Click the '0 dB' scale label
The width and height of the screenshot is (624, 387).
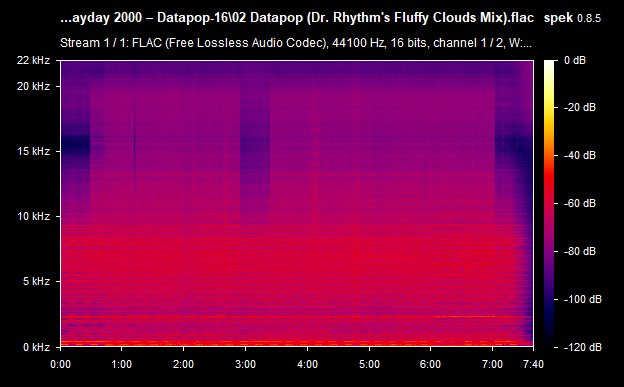tap(575, 60)
